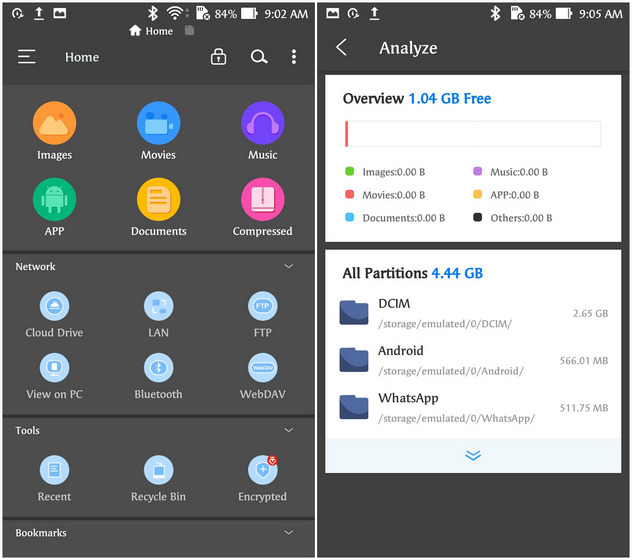The height and width of the screenshot is (560, 632).
Task: Collapse the Tools section
Action: tap(289, 430)
